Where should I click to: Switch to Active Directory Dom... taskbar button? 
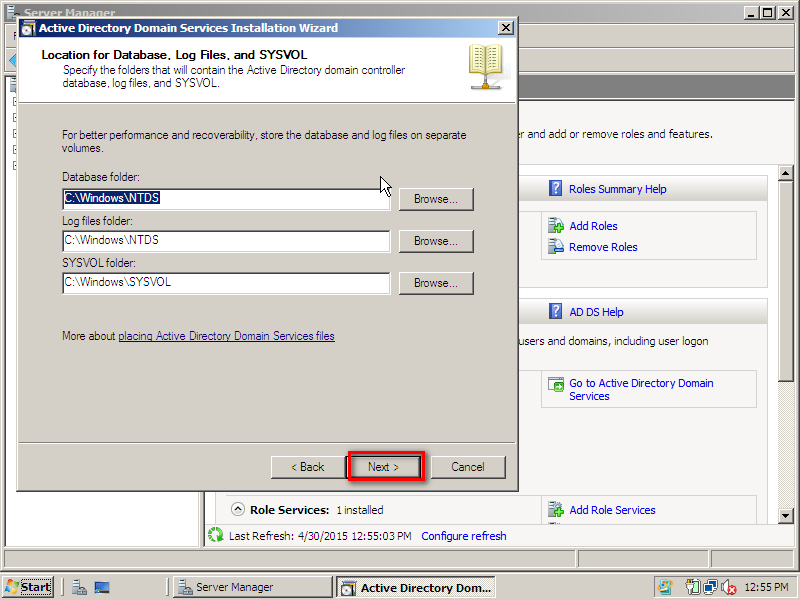coord(415,587)
